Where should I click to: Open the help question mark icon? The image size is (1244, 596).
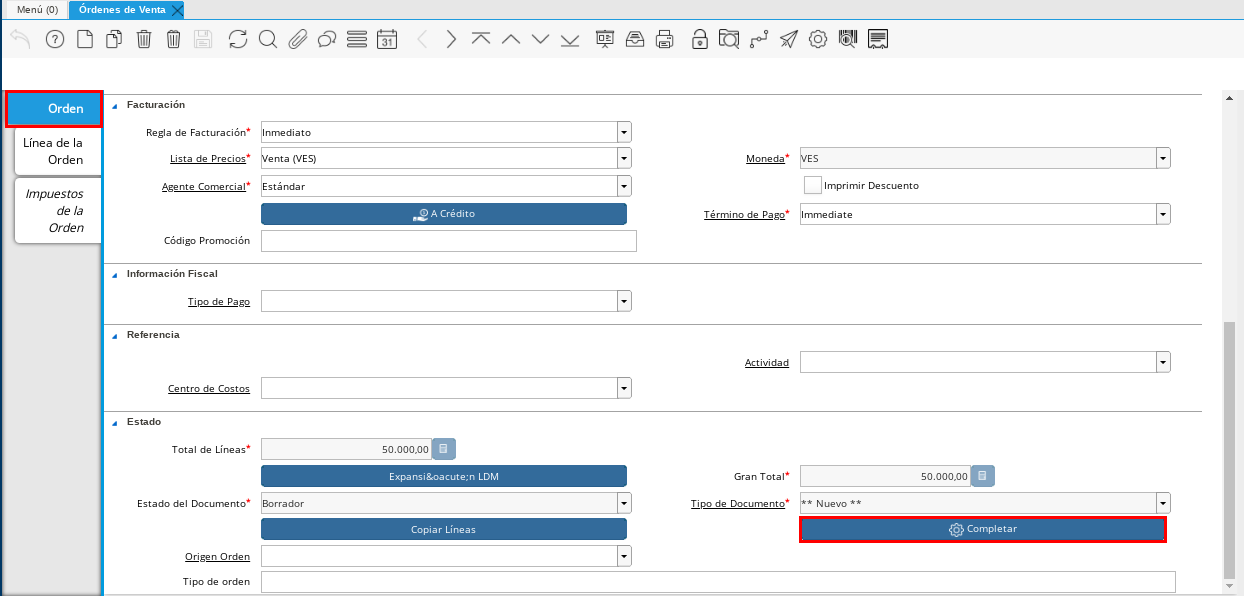55,39
